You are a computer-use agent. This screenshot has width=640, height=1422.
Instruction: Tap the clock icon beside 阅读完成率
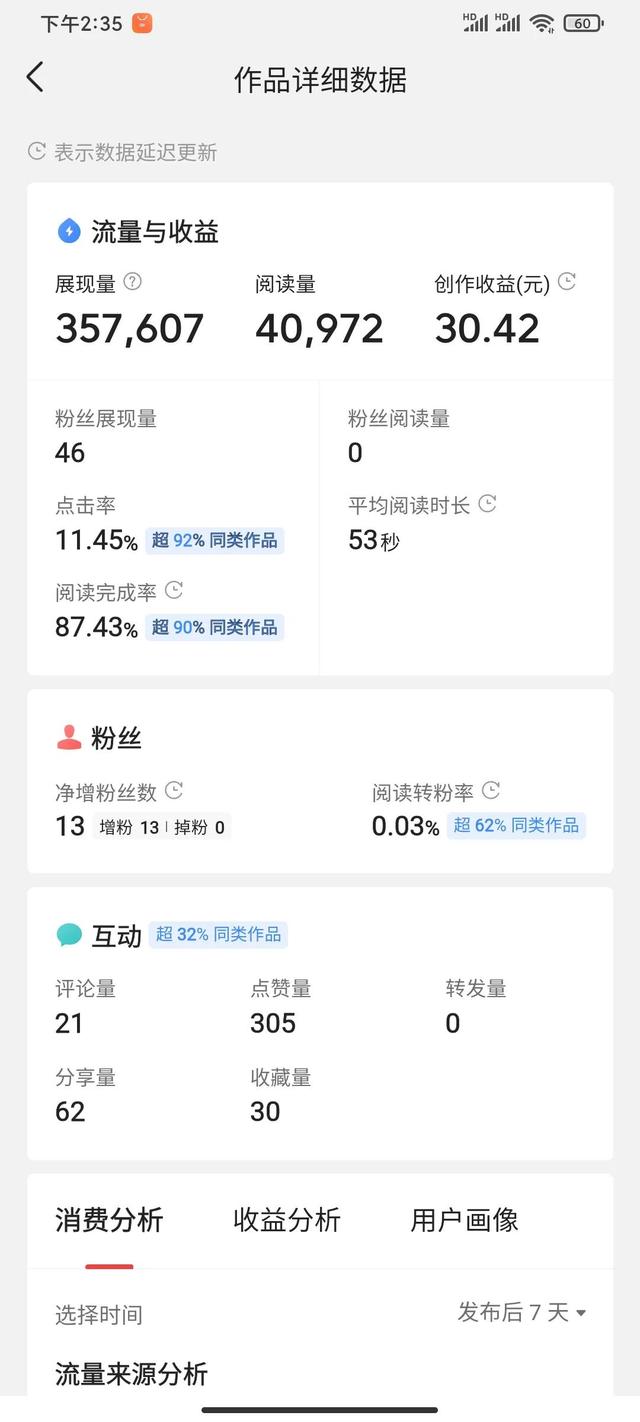[x=173, y=590]
